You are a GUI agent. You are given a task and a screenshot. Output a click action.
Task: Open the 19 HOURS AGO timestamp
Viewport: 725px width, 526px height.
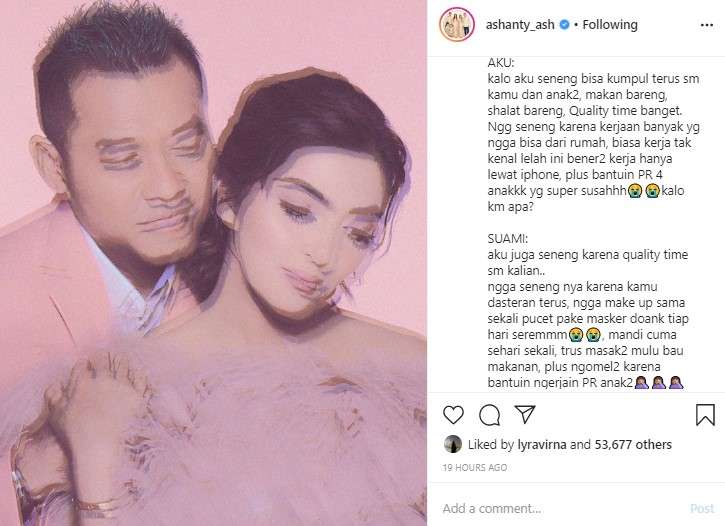tap(474, 467)
